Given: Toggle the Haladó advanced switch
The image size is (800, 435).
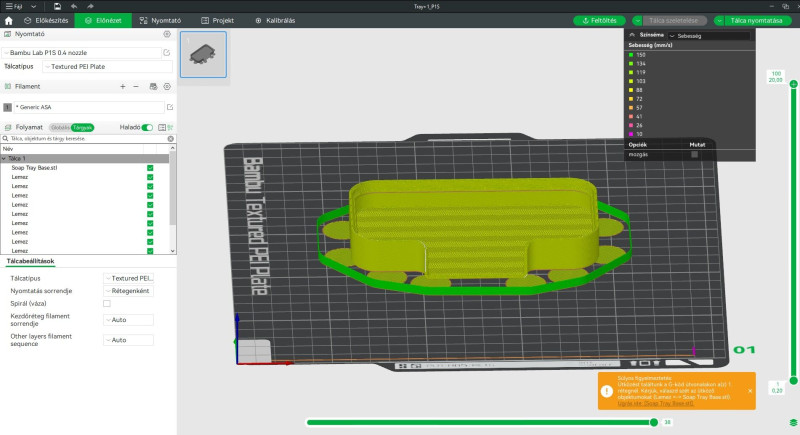Looking at the screenshot, I should 147,127.
